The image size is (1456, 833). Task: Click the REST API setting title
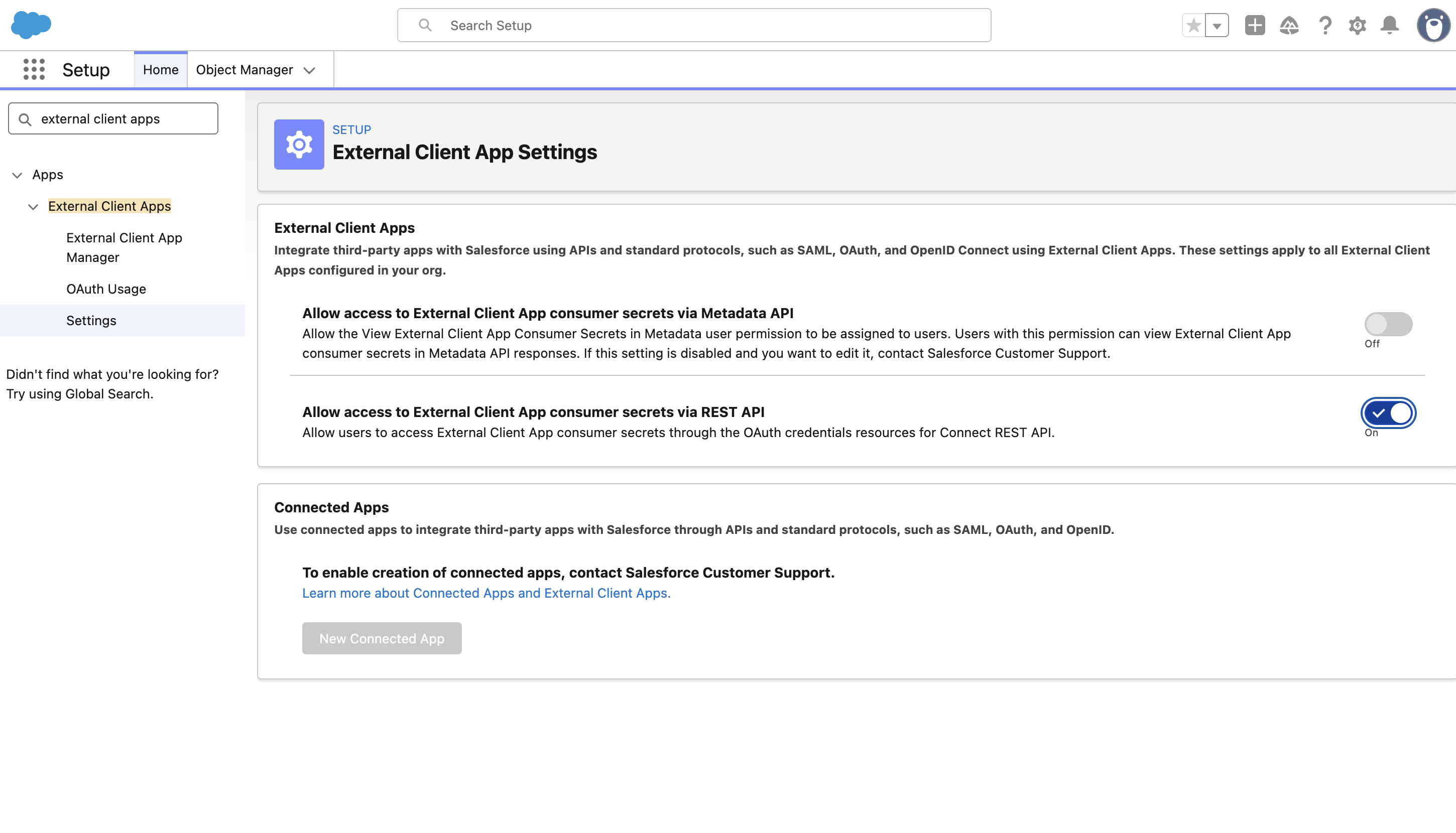533,412
